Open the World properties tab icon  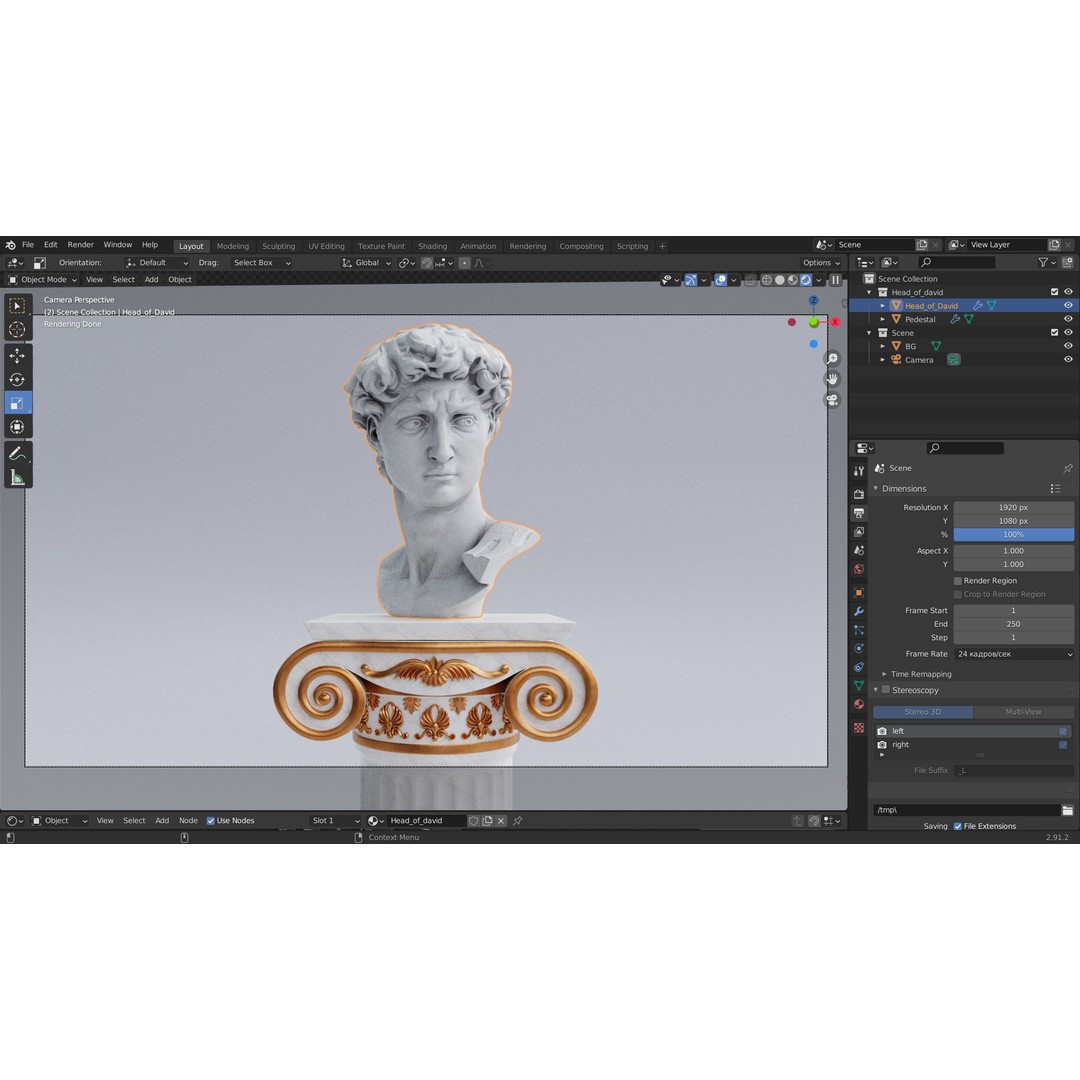pyautogui.click(x=859, y=569)
